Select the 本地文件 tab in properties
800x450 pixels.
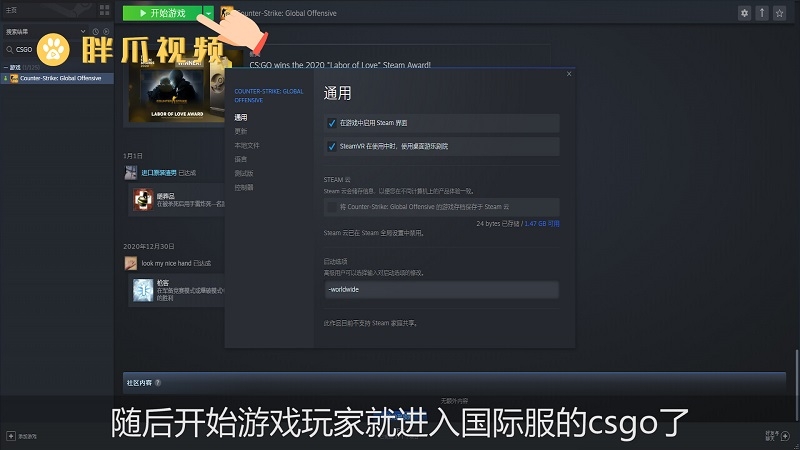coord(247,145)
